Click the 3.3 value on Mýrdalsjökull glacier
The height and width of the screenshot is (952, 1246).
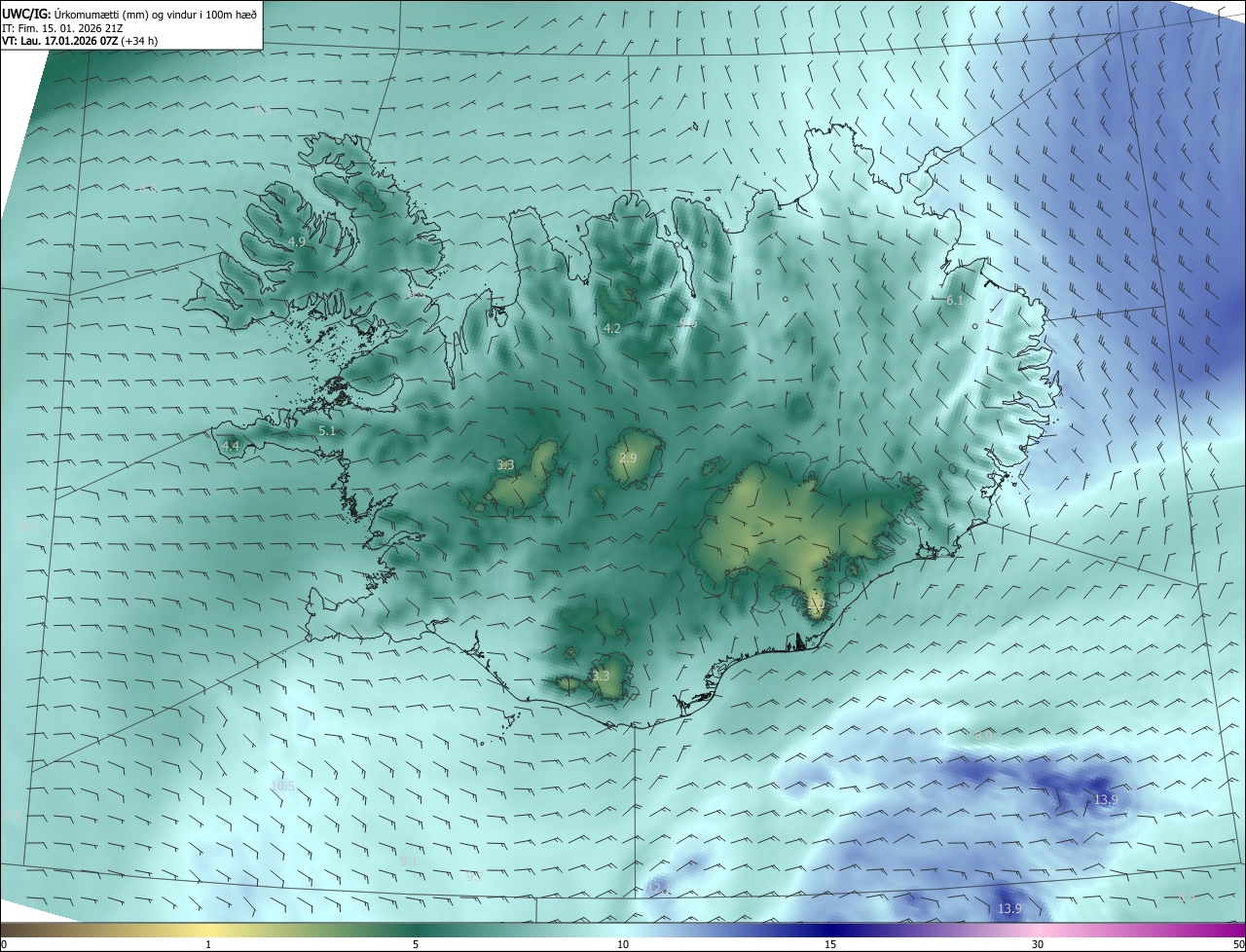pyautogui.click(x=601, y=676)
